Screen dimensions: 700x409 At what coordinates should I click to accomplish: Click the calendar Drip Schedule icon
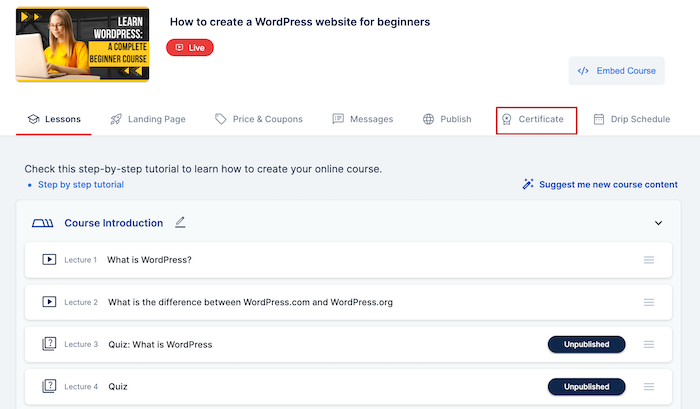coord(599,119)
